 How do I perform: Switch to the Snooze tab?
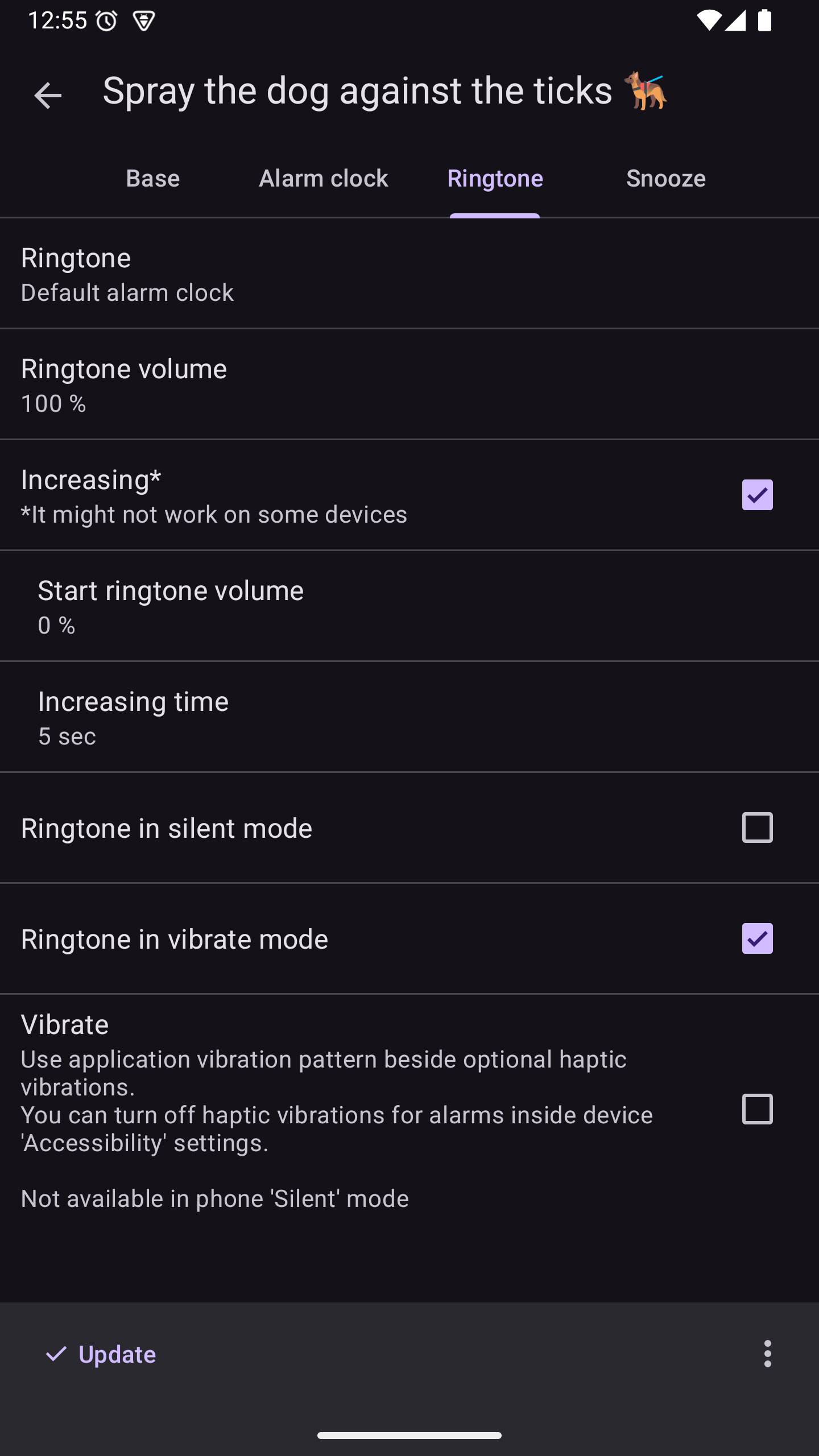click(666, 179)
